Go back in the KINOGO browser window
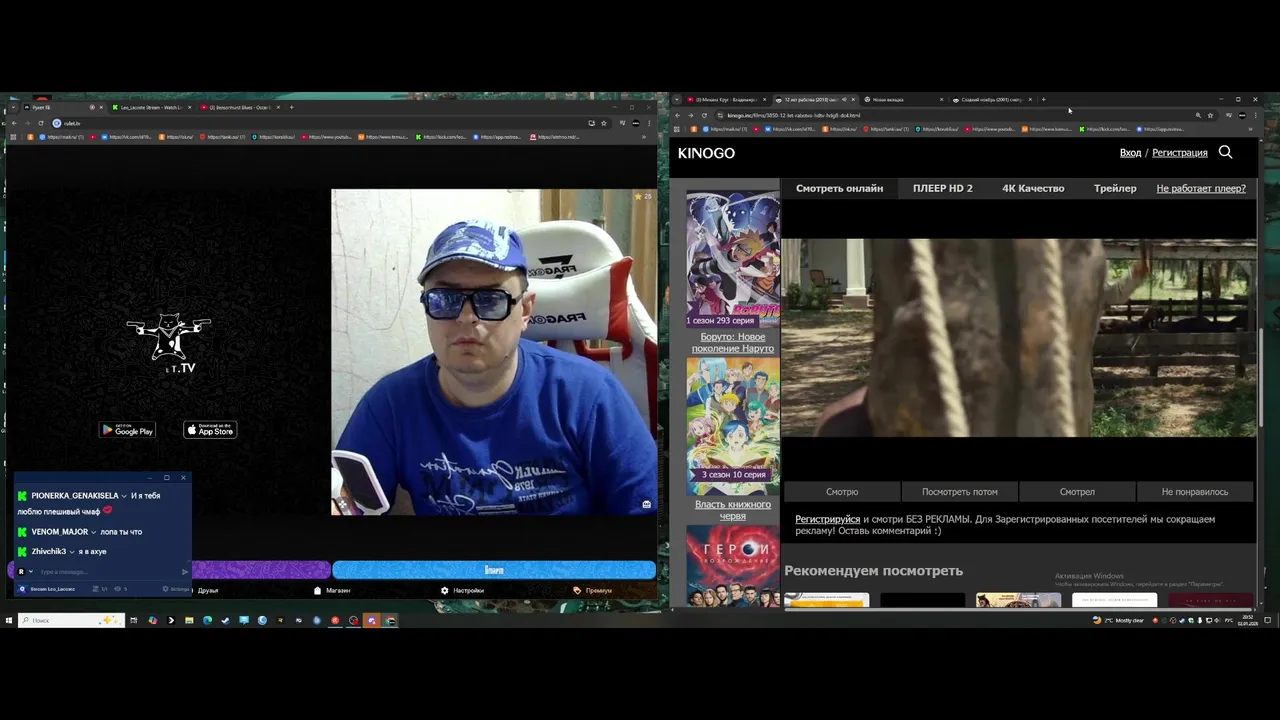The height and width of the screenshot is (720, 1280). coord(678,115)
